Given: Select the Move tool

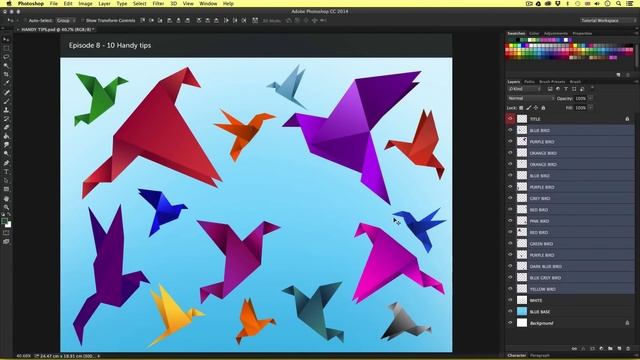Looking at the screenshot, I should click(6, 39).
